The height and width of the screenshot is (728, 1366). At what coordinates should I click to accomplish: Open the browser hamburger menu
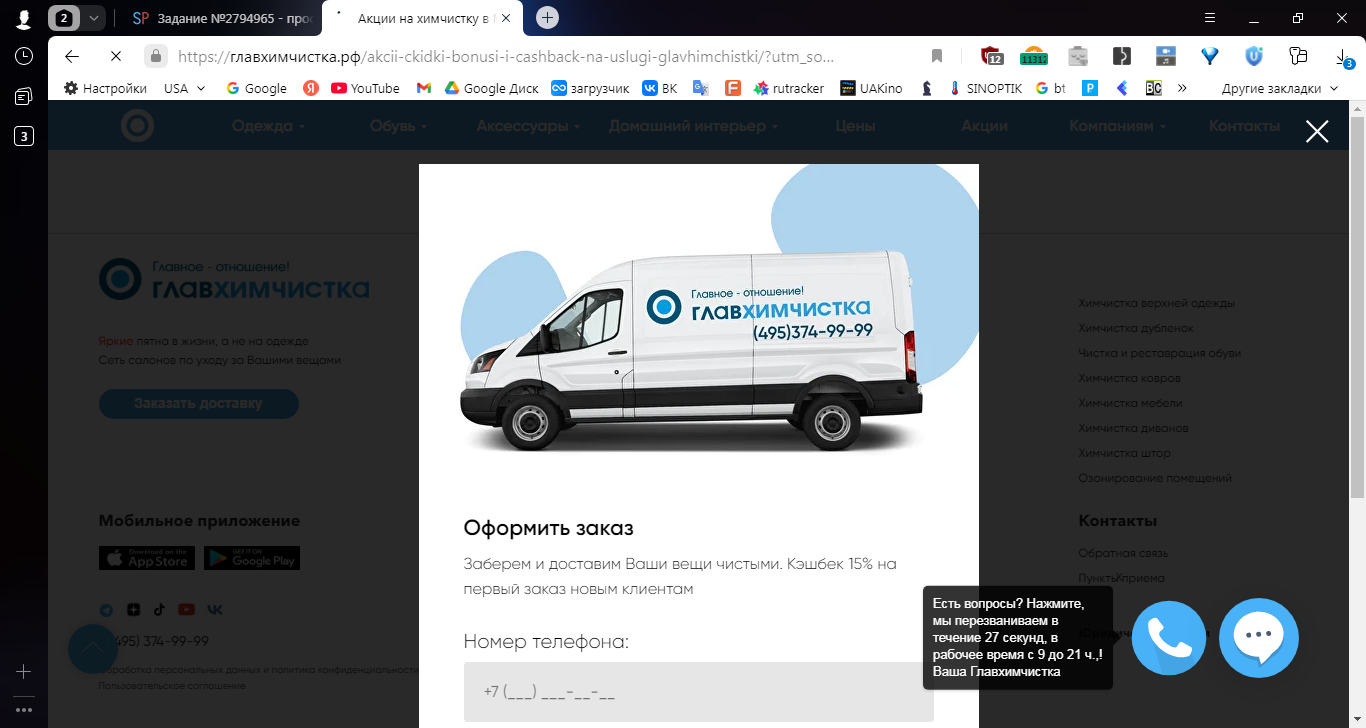1210,17
